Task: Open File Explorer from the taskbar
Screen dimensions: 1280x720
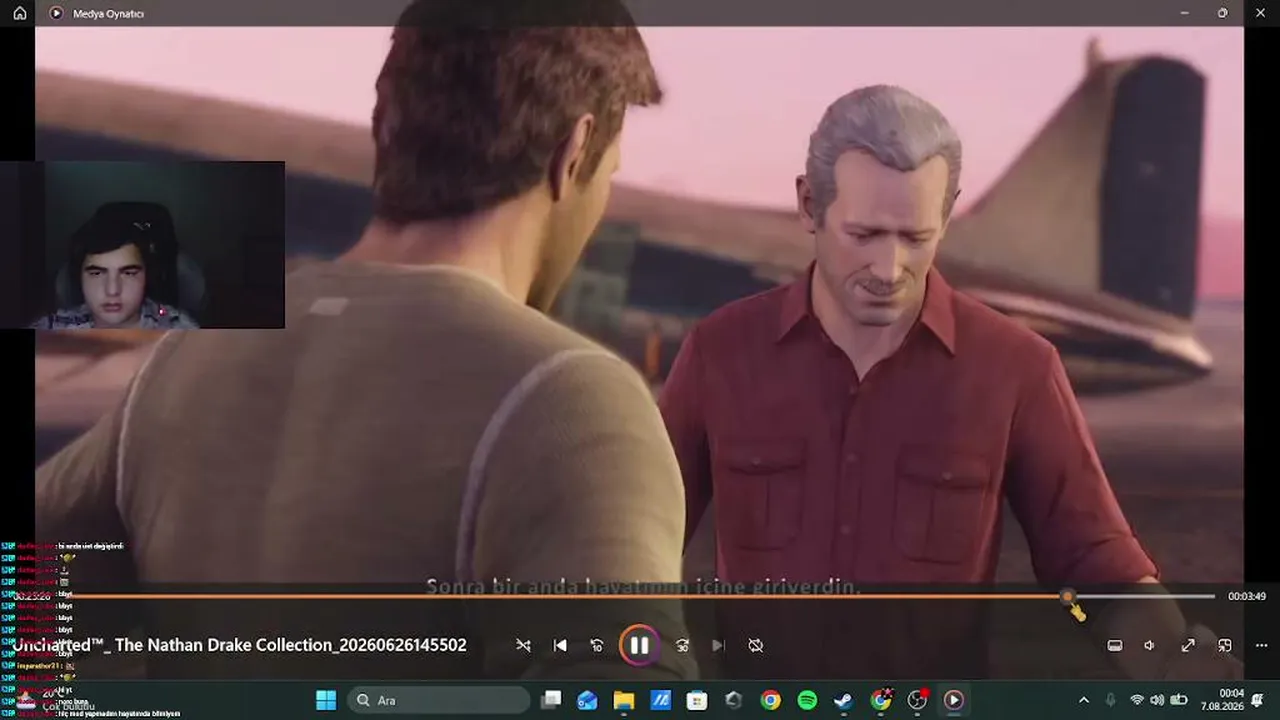Action: pyautogui.click(x=624, y=700)
